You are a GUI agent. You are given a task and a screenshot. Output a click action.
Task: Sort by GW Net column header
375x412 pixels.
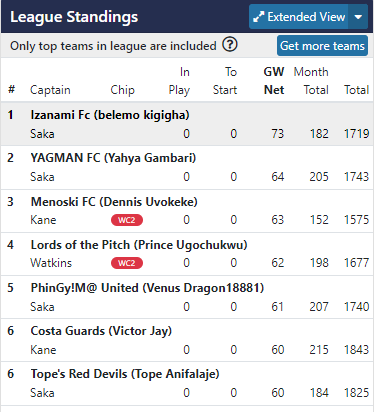[274, 81]
